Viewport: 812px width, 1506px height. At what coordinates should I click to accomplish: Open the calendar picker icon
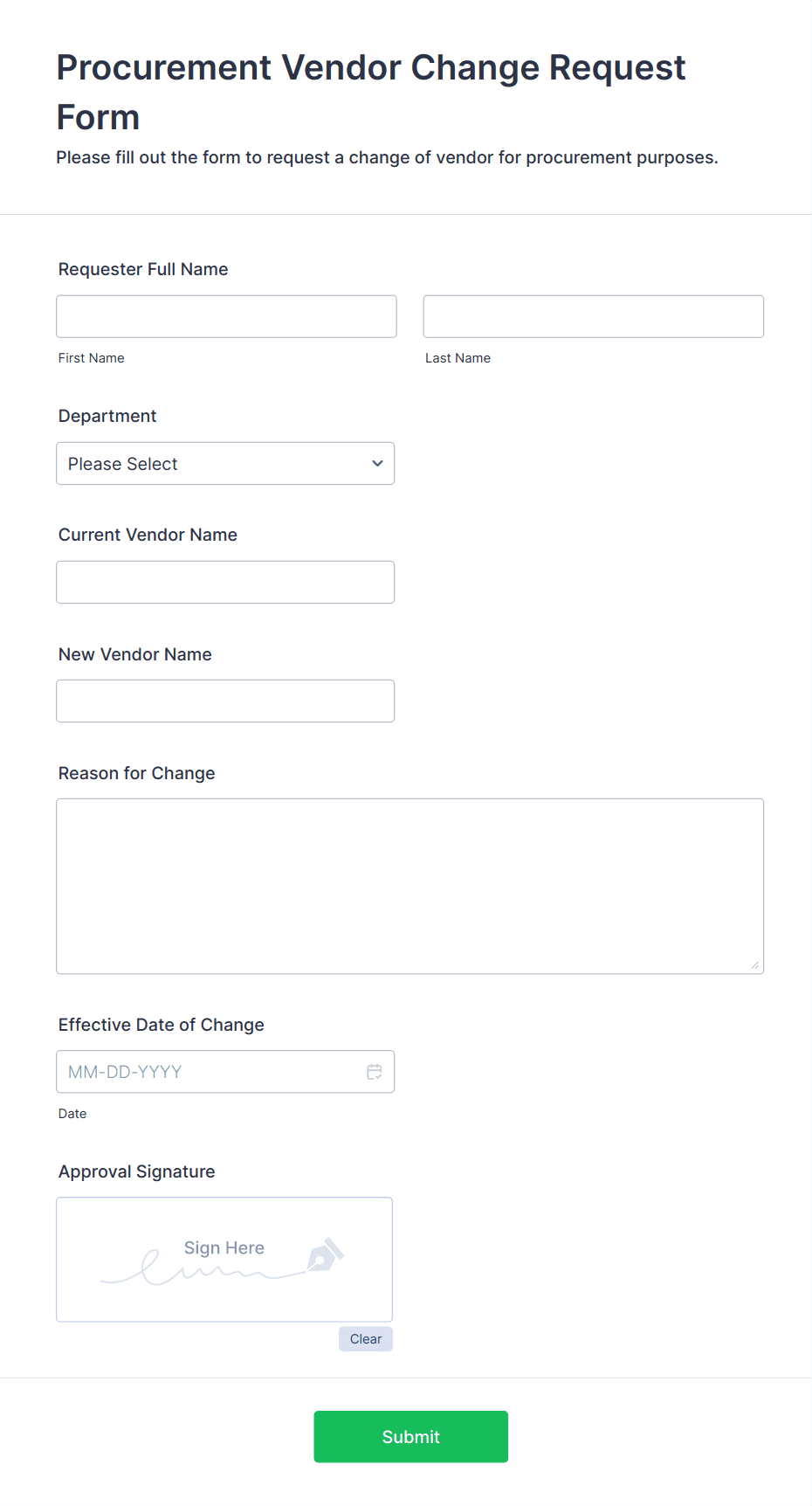375,1071
